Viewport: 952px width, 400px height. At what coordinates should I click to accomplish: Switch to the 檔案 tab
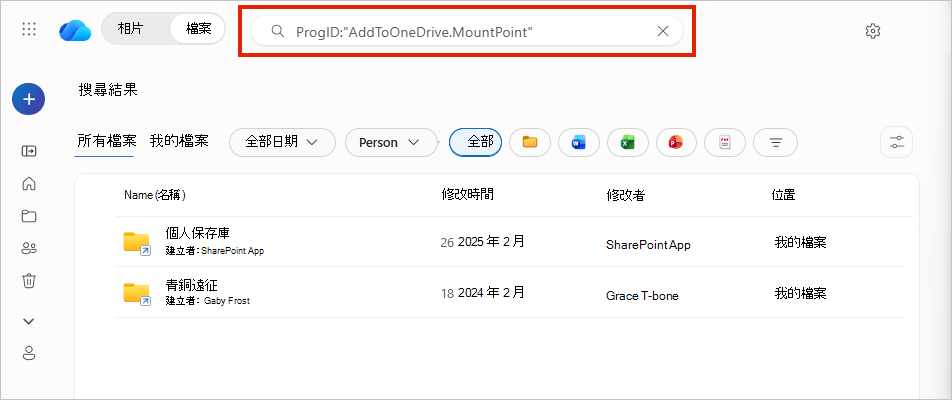click(199, 29)
